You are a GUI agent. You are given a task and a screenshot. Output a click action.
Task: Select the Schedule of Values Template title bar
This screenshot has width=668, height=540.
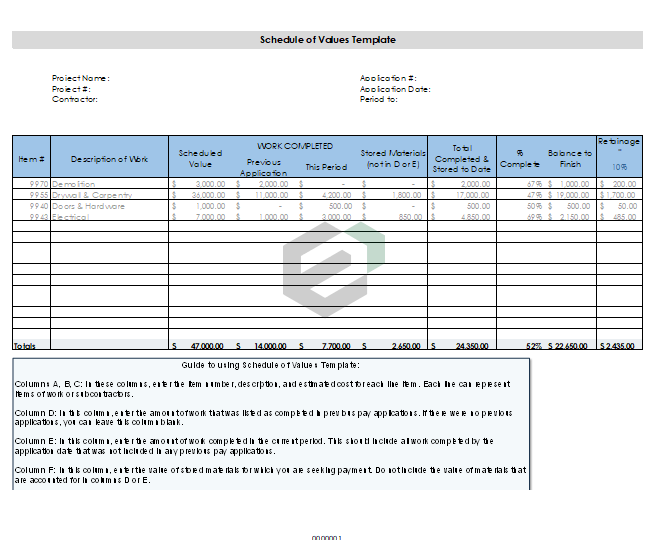tap(327, 40)
